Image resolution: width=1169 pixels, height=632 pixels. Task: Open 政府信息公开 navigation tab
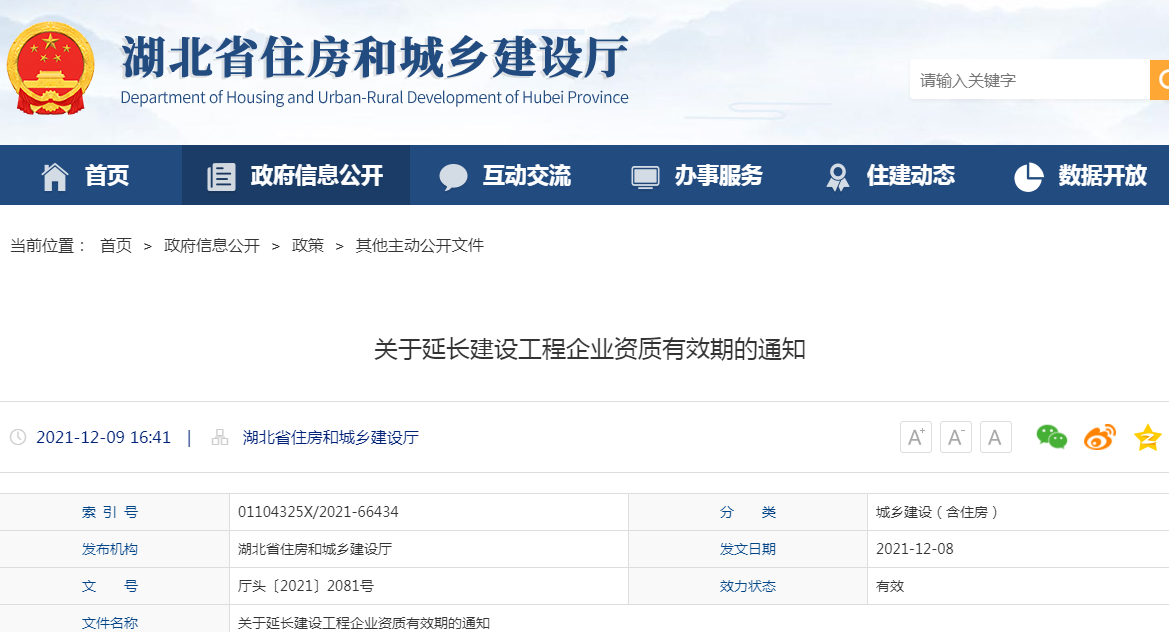[x=296, y=176]
